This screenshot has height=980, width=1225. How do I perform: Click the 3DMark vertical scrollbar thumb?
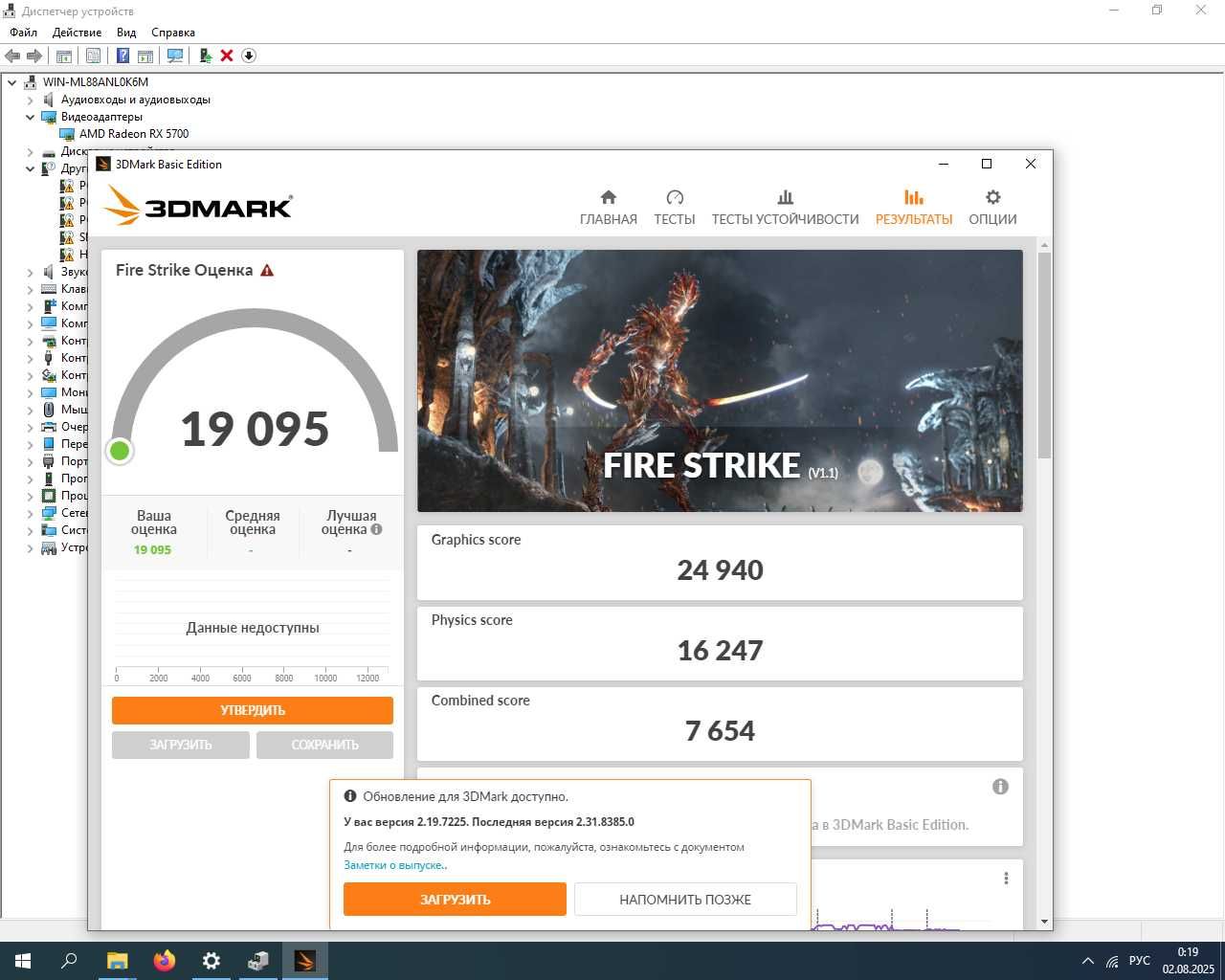pos(1044,356)
